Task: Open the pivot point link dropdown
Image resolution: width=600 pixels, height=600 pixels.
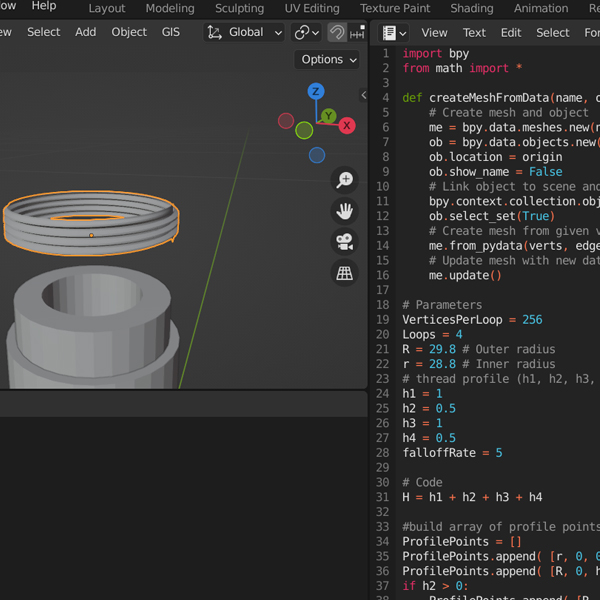Action: (x=306, y=32)
